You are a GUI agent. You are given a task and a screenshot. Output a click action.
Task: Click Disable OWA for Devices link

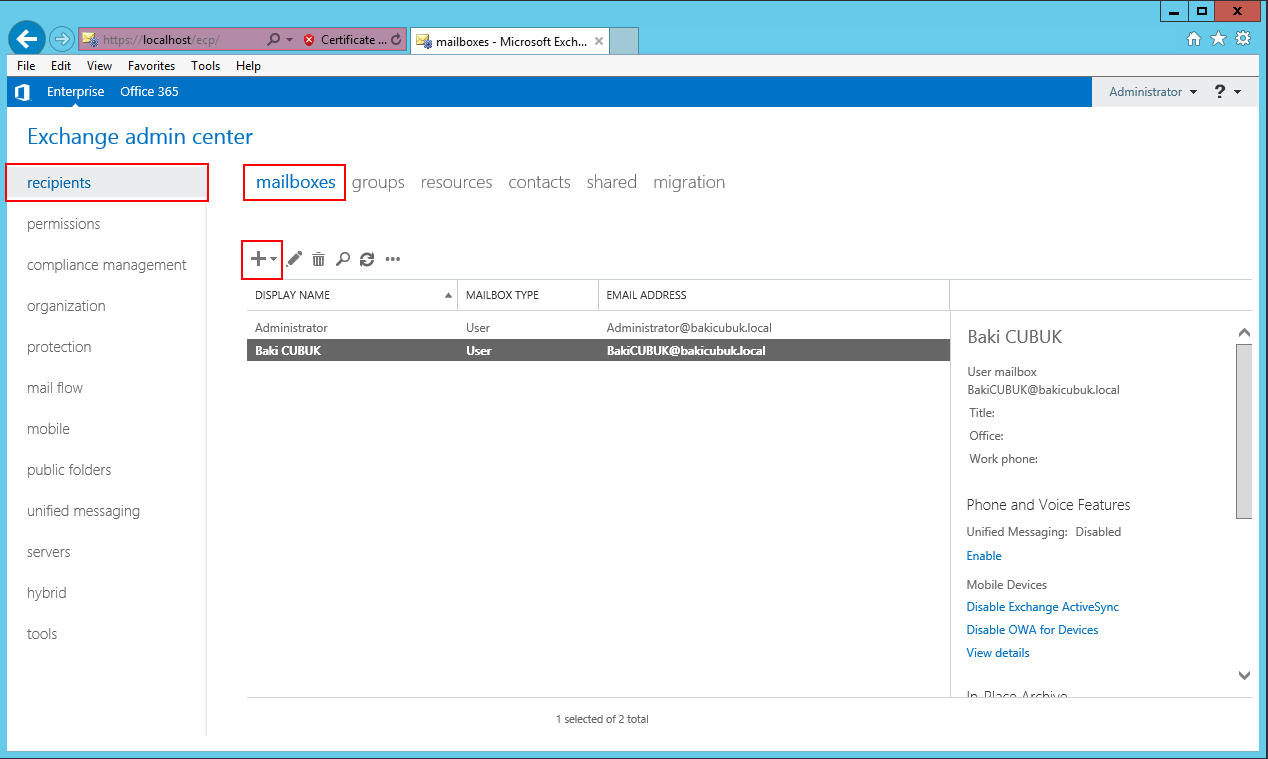pyautogui.click(x=1032, y=630)
